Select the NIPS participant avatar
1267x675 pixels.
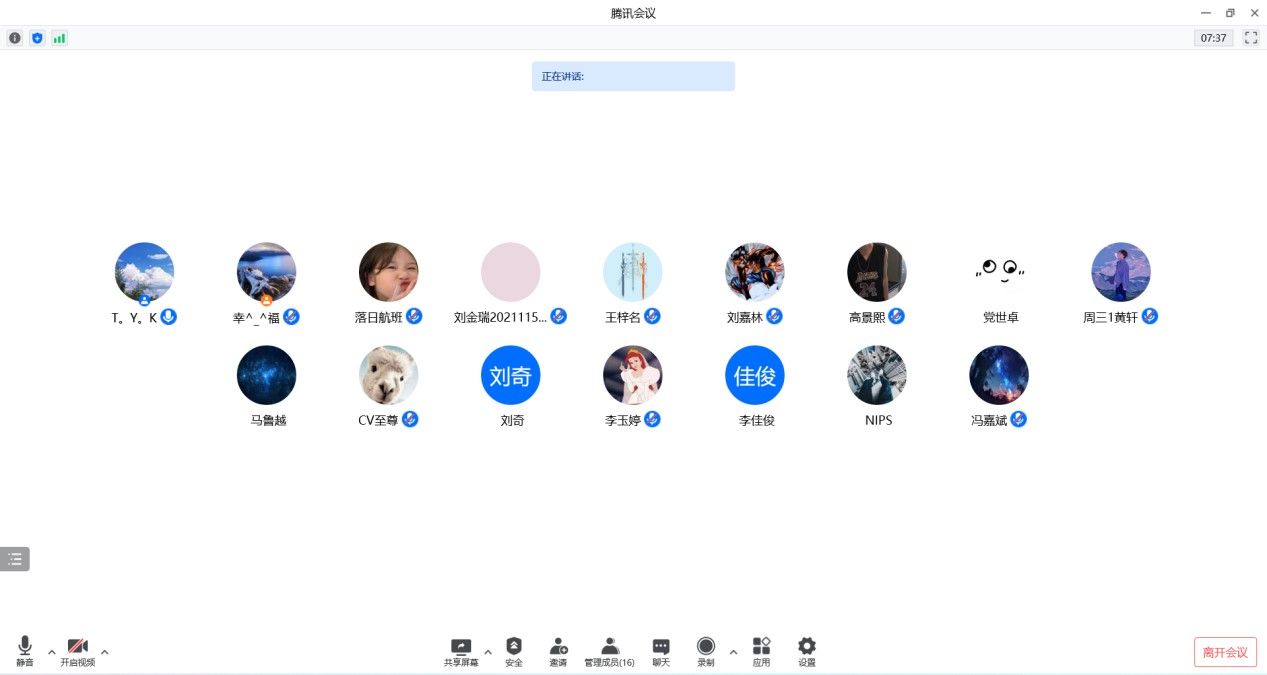point(877,375)
